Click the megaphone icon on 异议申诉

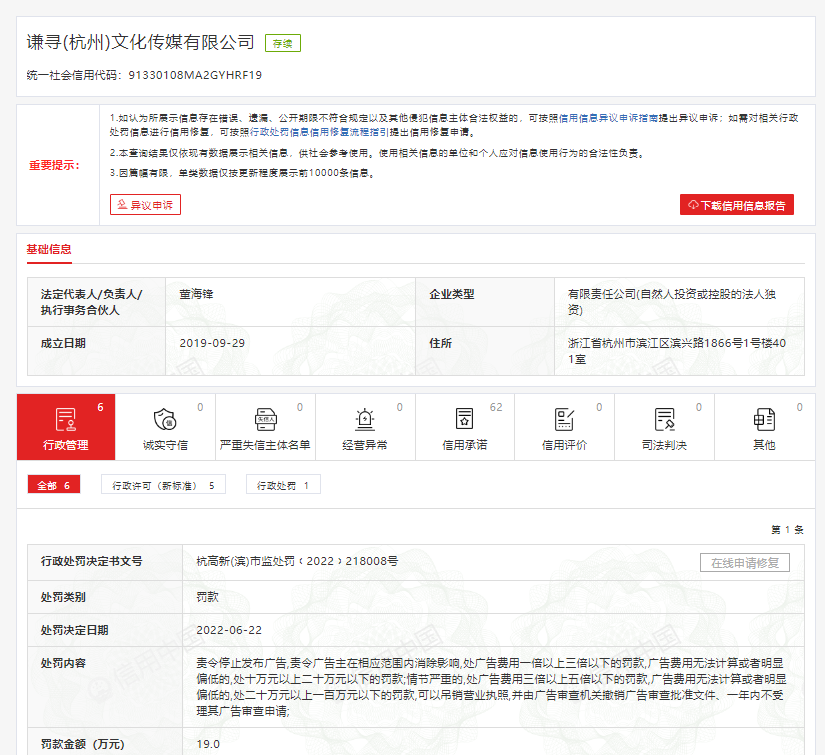pos(119,205)
